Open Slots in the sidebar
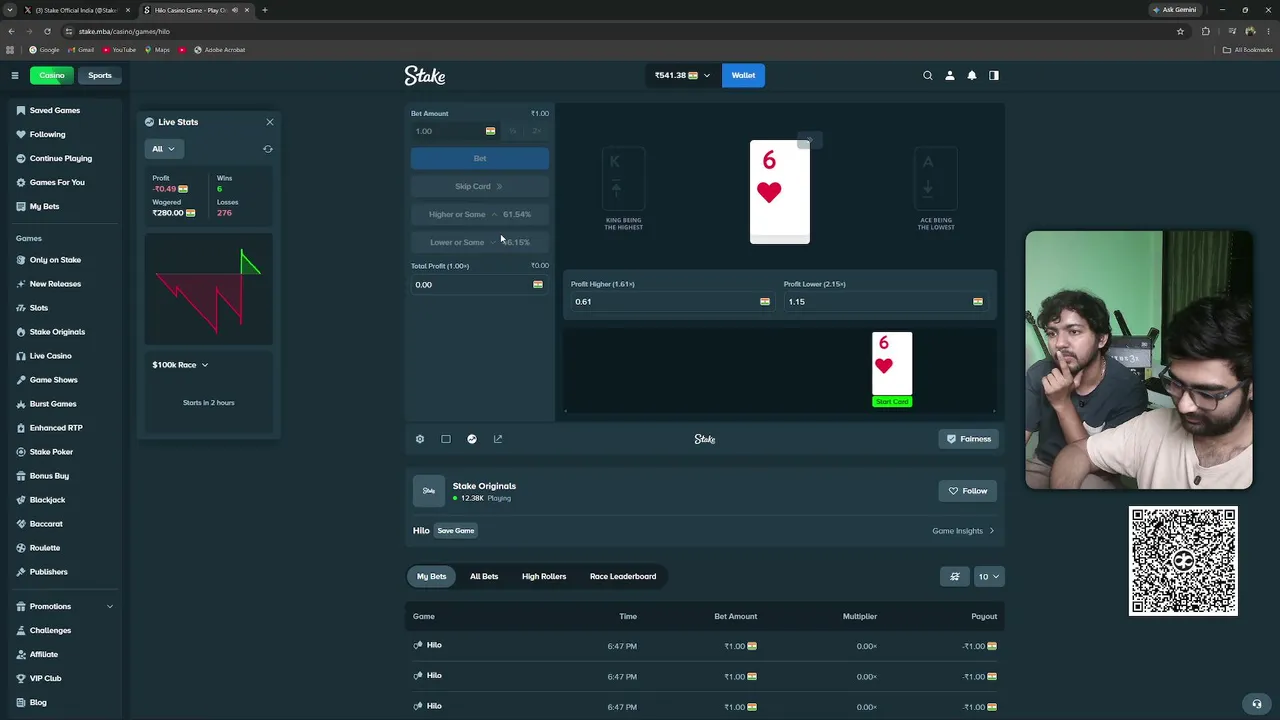The width and height of the screenshot is (1280, 720). (39, 308)
